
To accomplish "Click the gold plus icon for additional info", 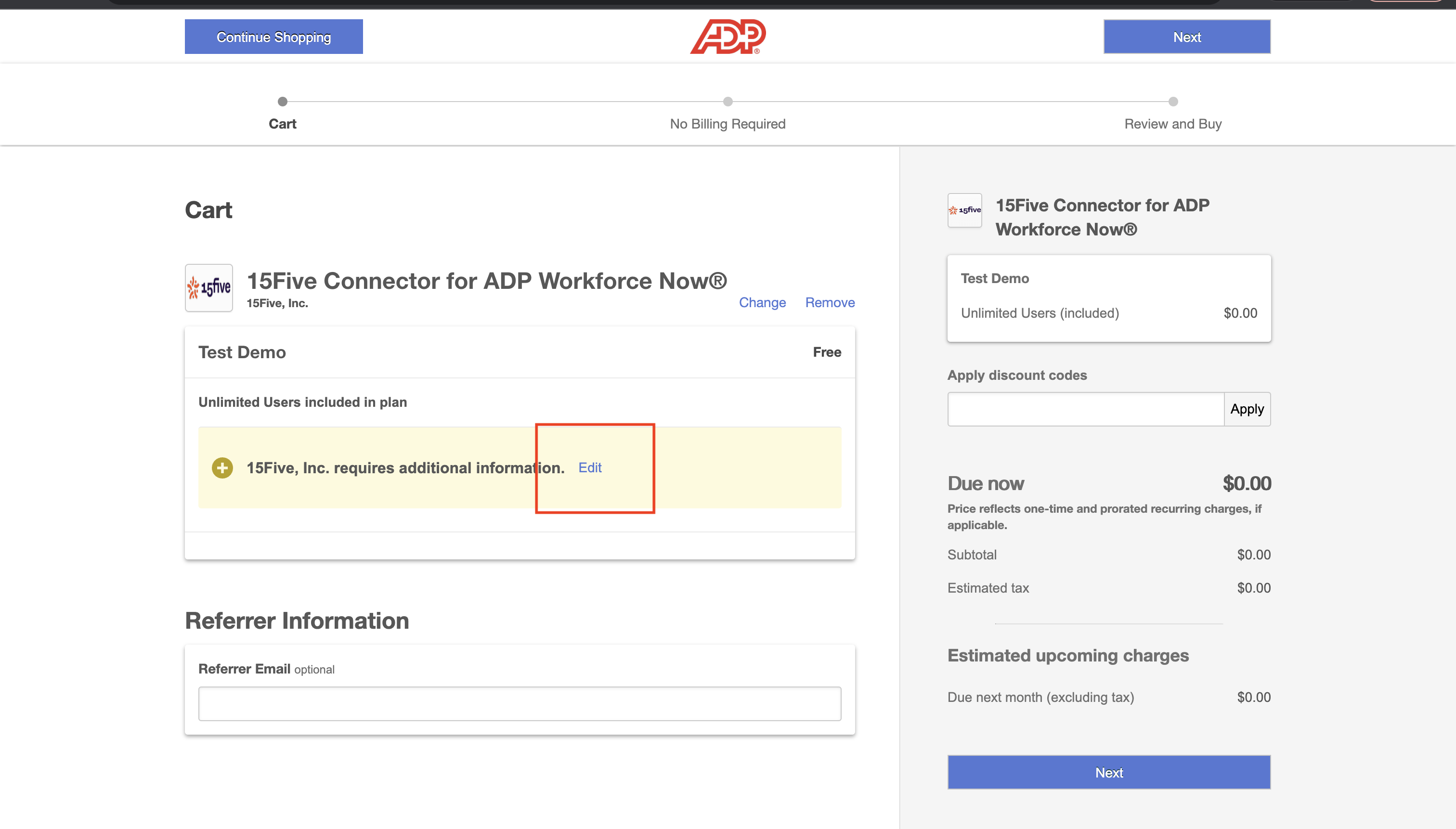I will click(222, 467).
